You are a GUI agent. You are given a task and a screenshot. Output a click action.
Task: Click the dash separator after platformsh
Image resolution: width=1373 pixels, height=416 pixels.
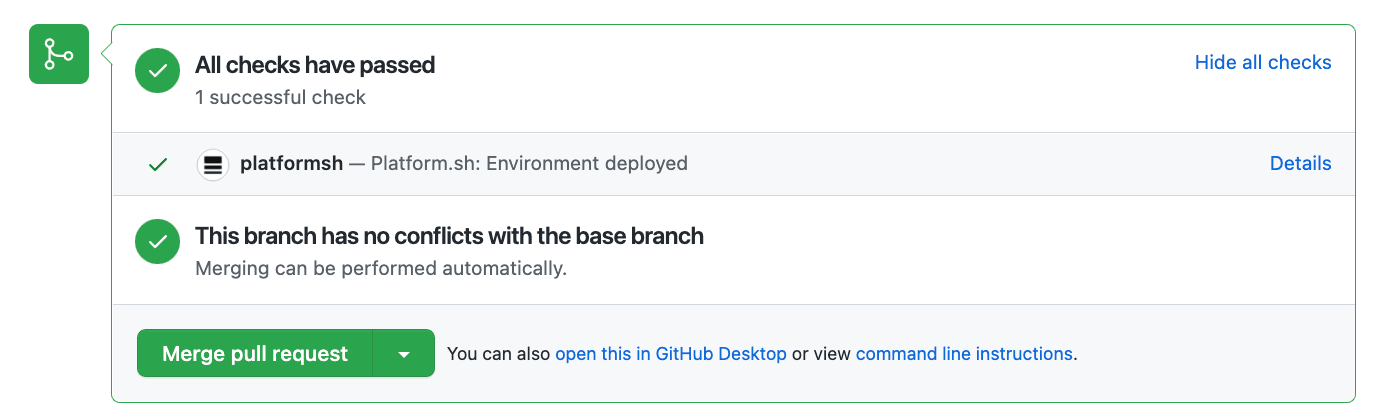[x=357, y=163]
